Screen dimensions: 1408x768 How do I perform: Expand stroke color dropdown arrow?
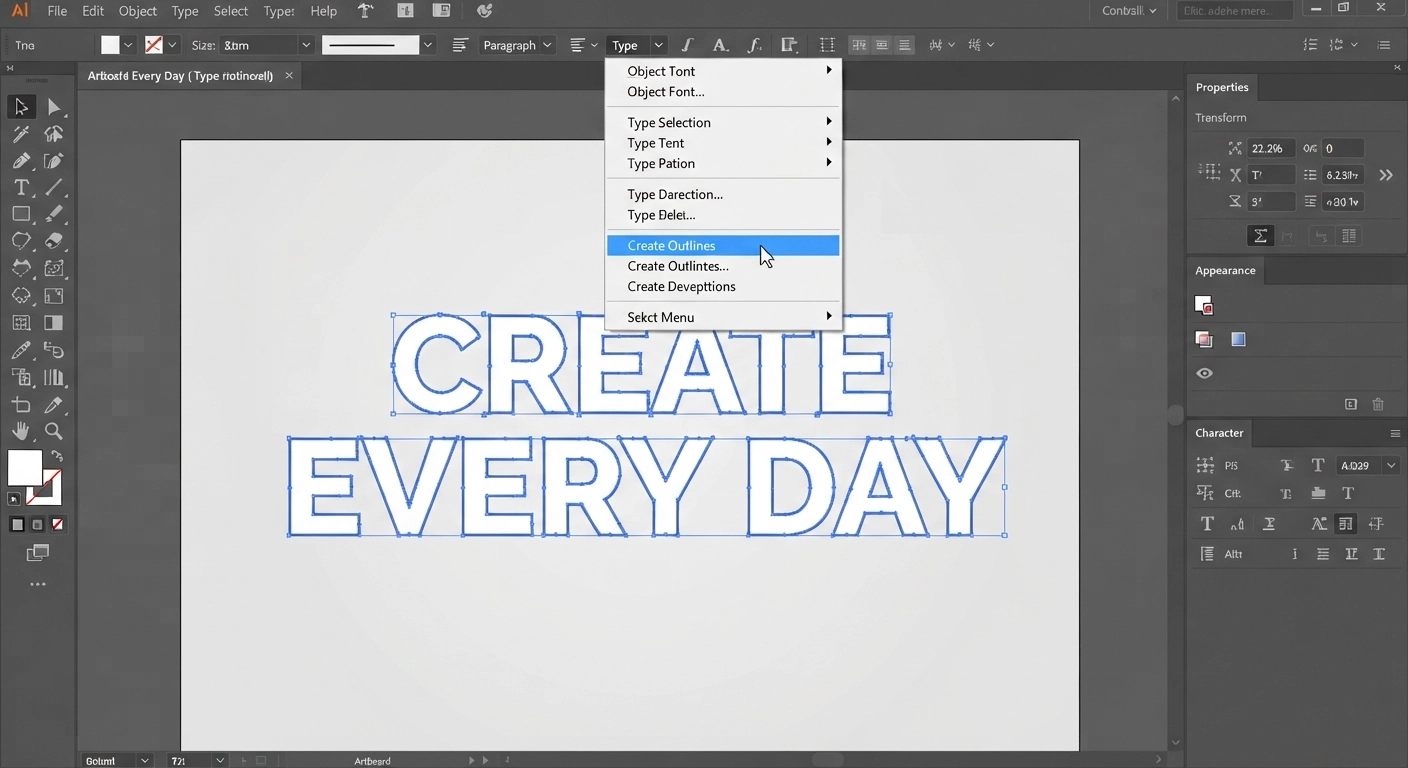173,45
